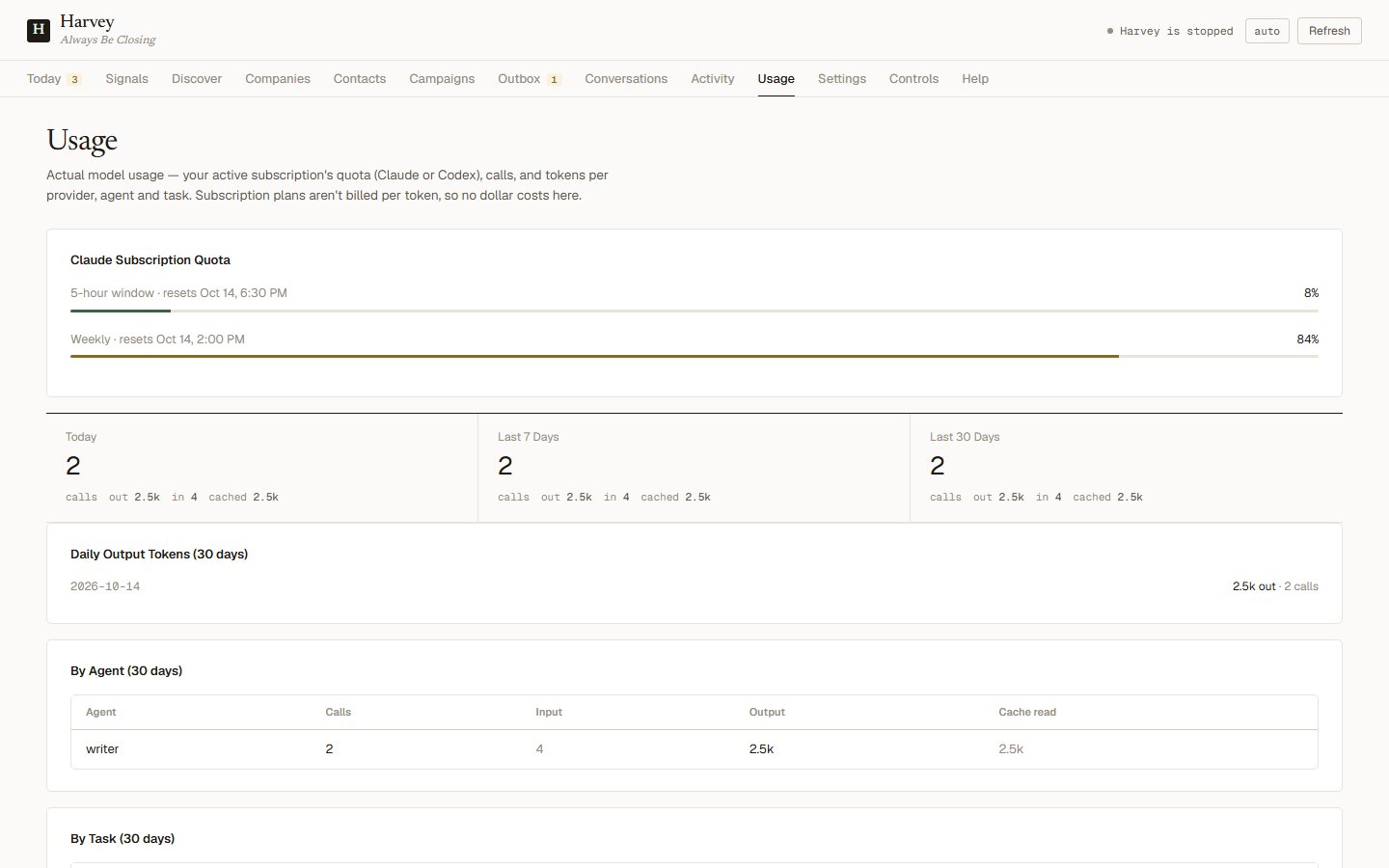
Task: Open the Campaigns tab
Action: [442, 79]
